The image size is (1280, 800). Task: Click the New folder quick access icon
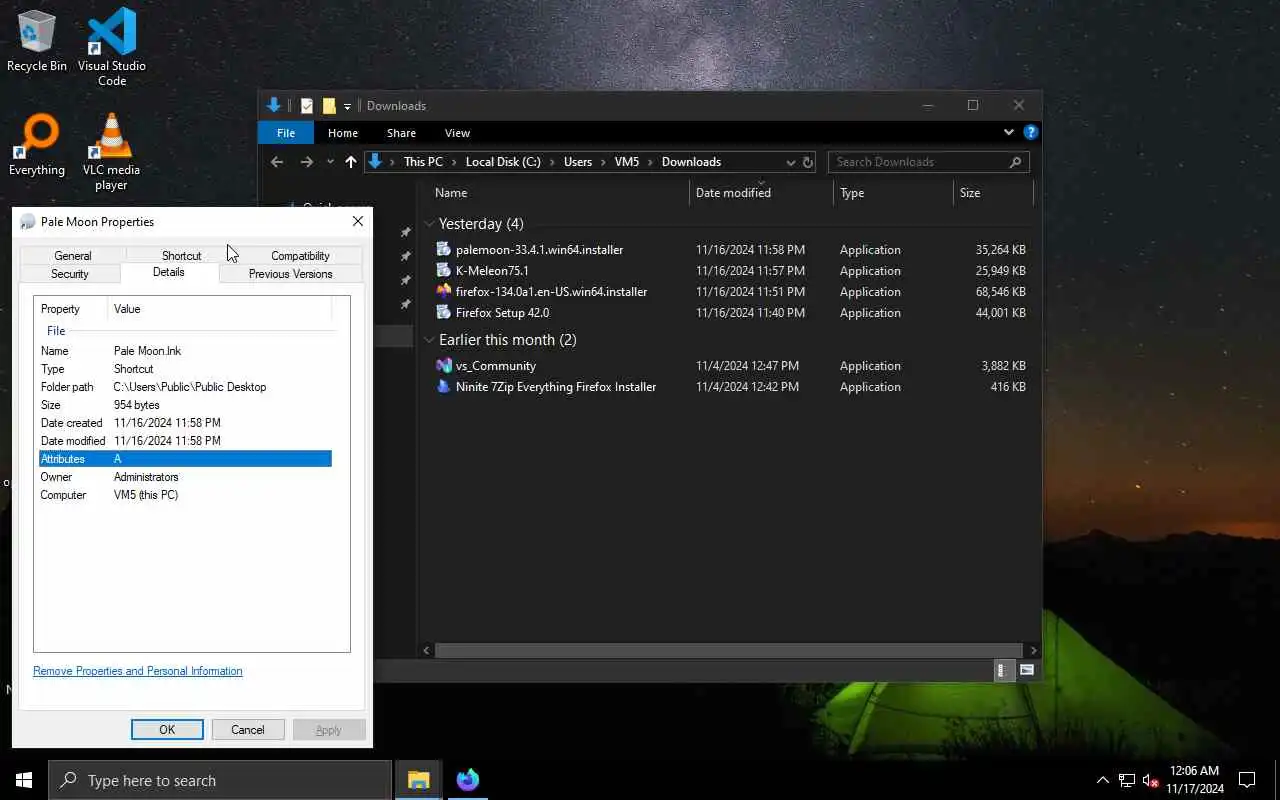329,106
